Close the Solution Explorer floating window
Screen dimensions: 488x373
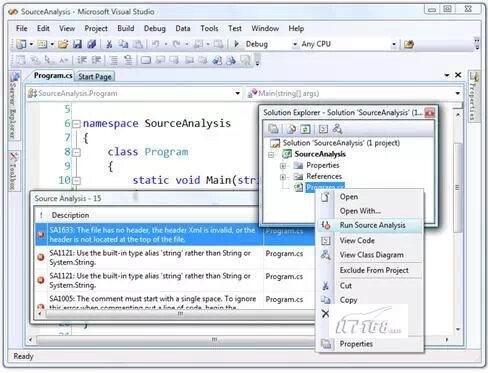click(x=430, y=113)
